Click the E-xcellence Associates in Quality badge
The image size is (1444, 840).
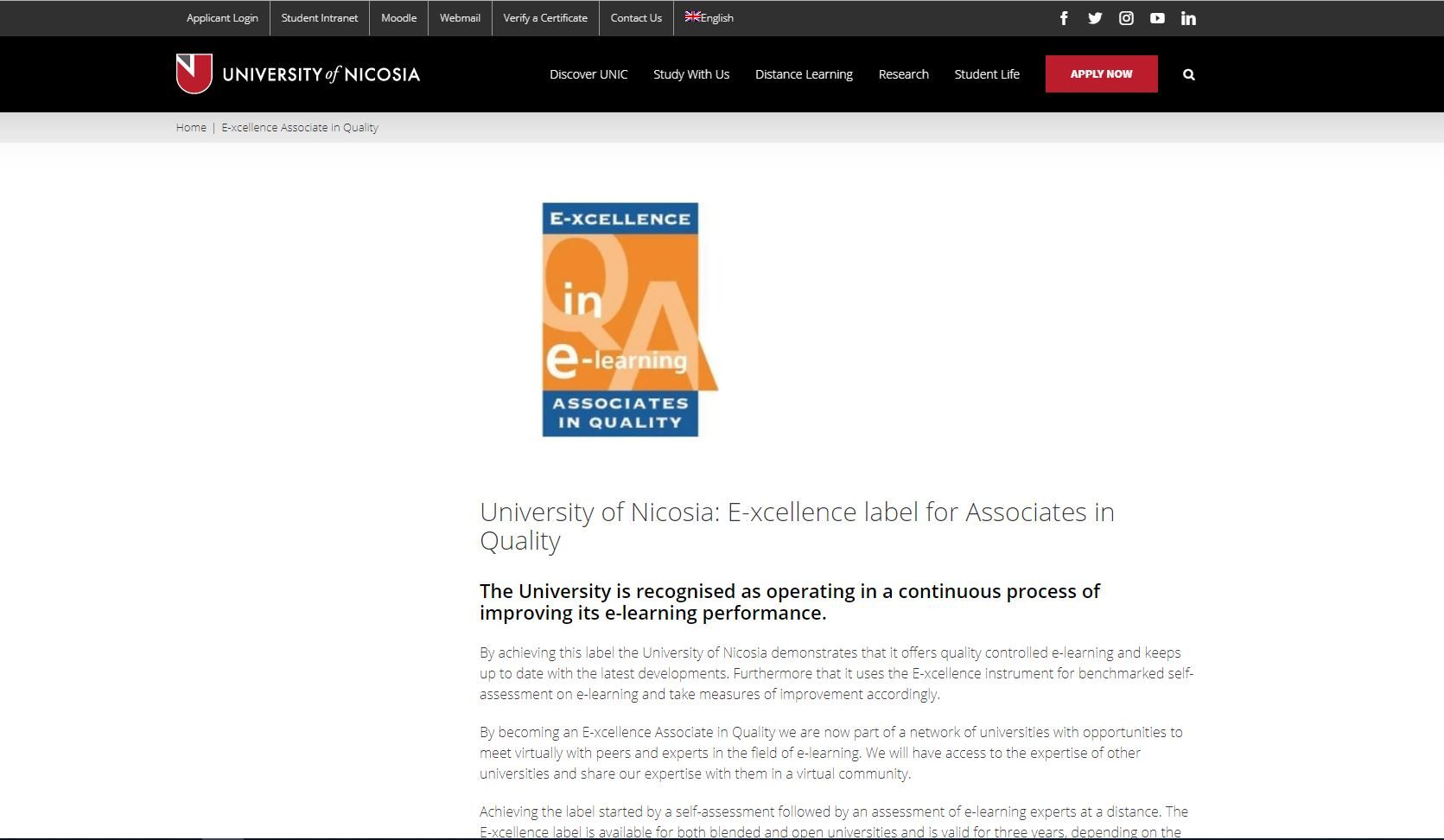pyautogui.click(x=621, y=320)
